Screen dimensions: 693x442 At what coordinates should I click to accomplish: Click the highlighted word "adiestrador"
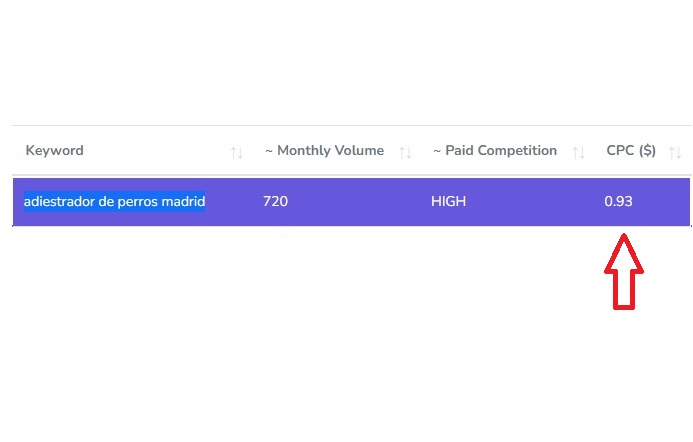click(61, 201)
